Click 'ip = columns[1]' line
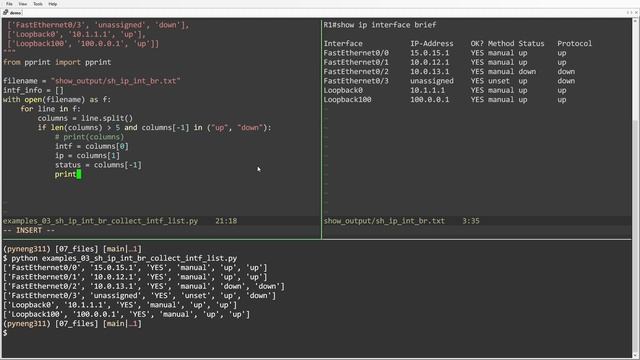The width and height of the screenshot is (640, 360). 87,156
